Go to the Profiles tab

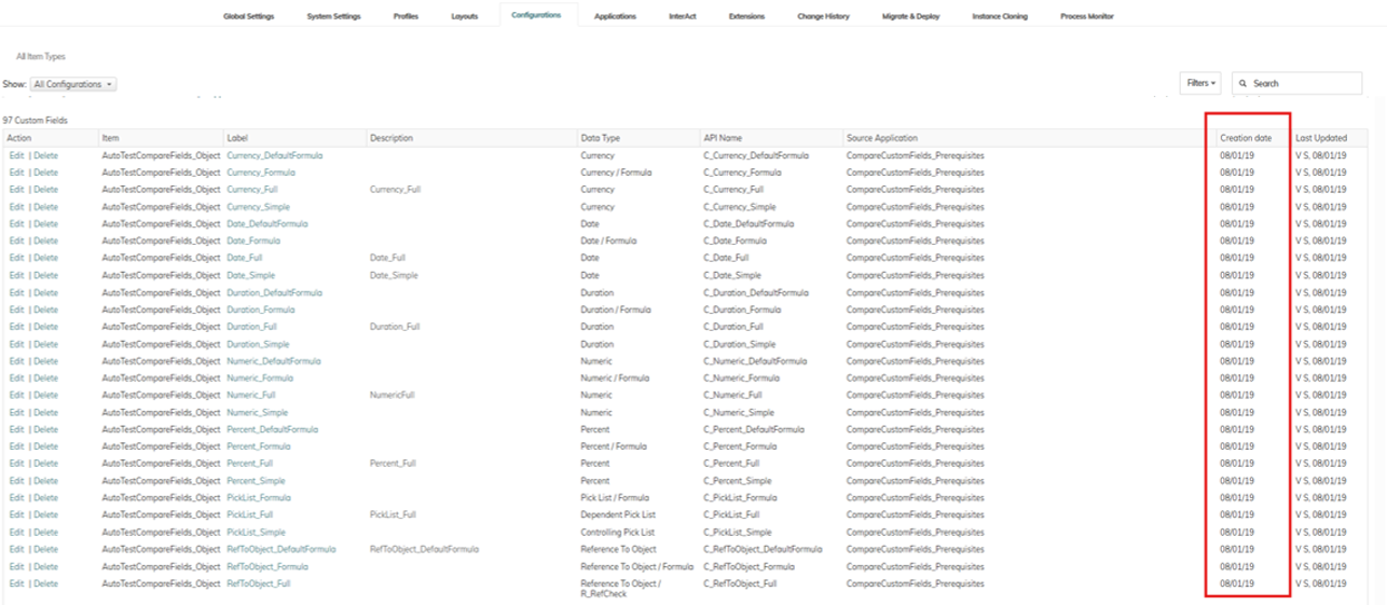point(406,17)
